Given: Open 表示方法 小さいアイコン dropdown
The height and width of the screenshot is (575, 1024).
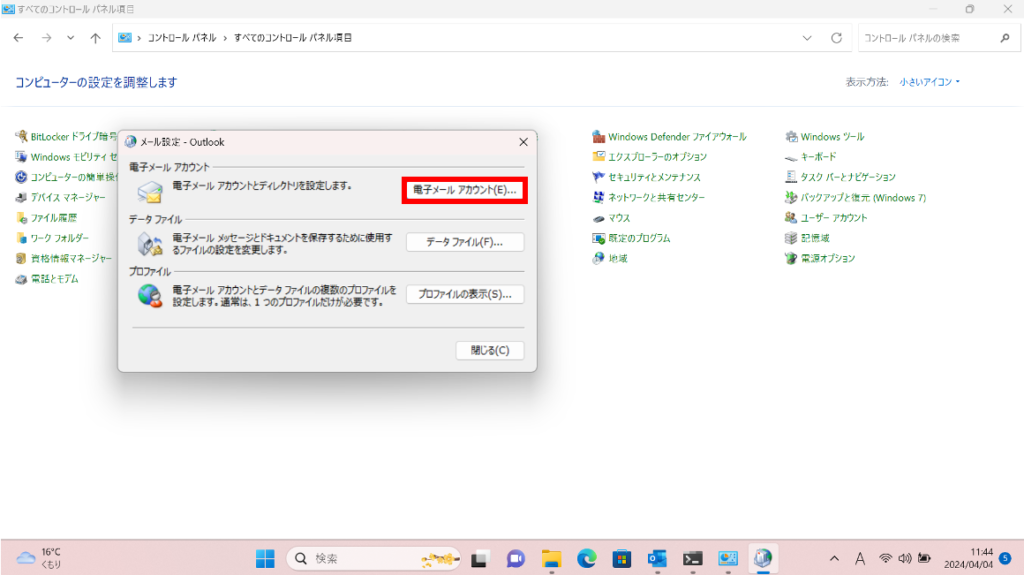Looking at the screenshot, I should coord(929,82).
